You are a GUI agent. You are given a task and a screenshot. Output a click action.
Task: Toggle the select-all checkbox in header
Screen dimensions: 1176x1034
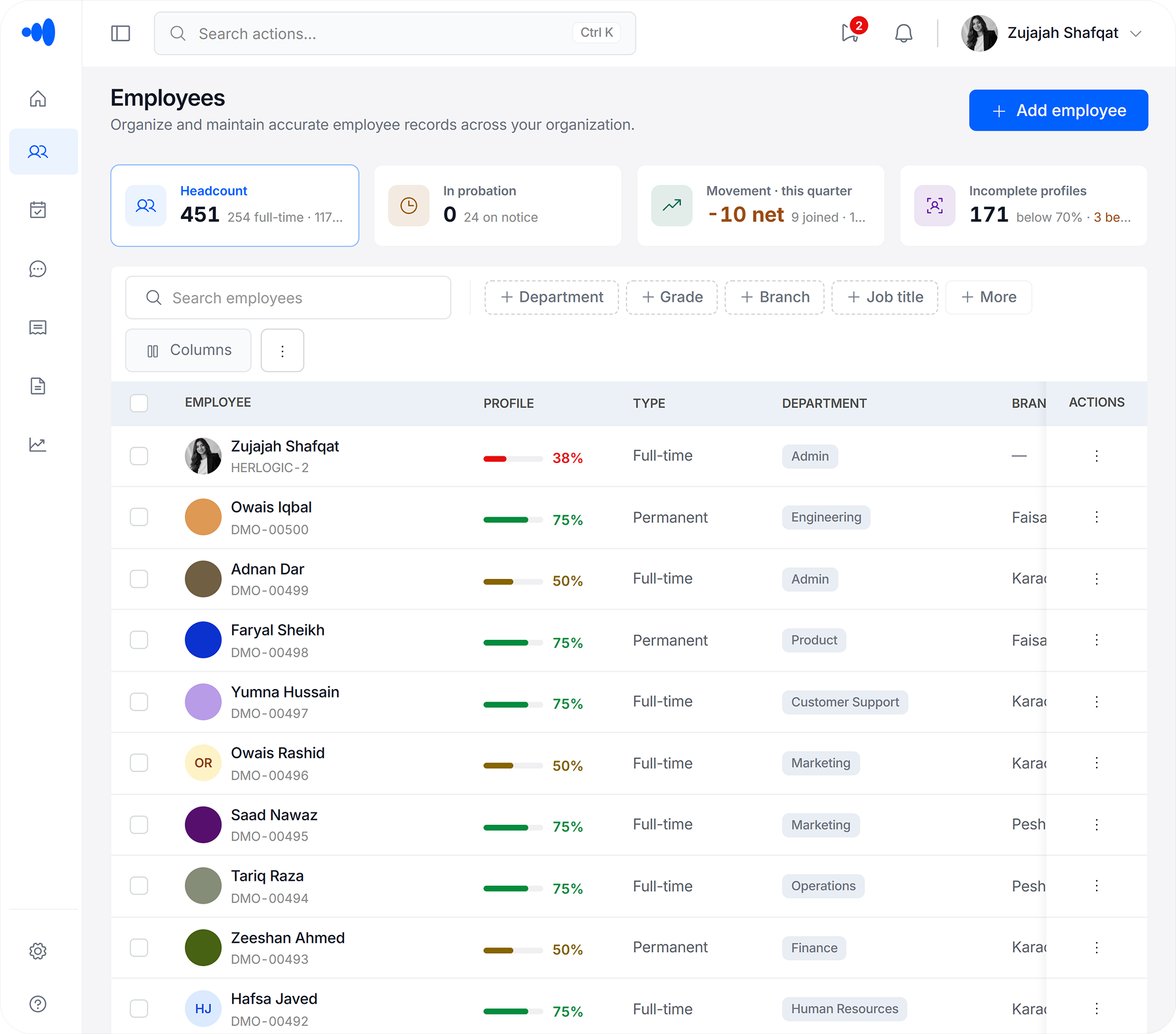(139, 403)
